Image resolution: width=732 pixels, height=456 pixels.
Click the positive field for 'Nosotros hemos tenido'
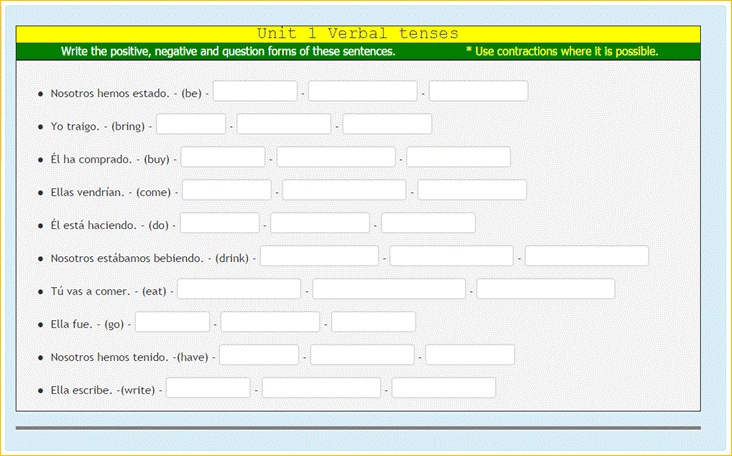[259, 356]
